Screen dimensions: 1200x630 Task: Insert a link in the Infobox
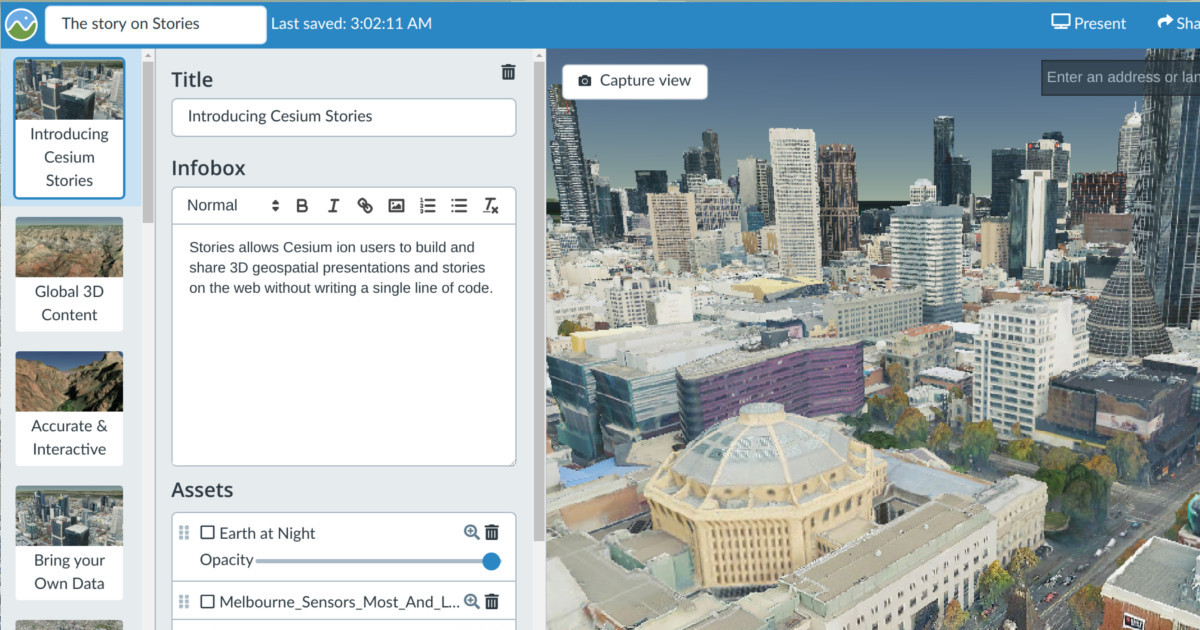(365, 206)
